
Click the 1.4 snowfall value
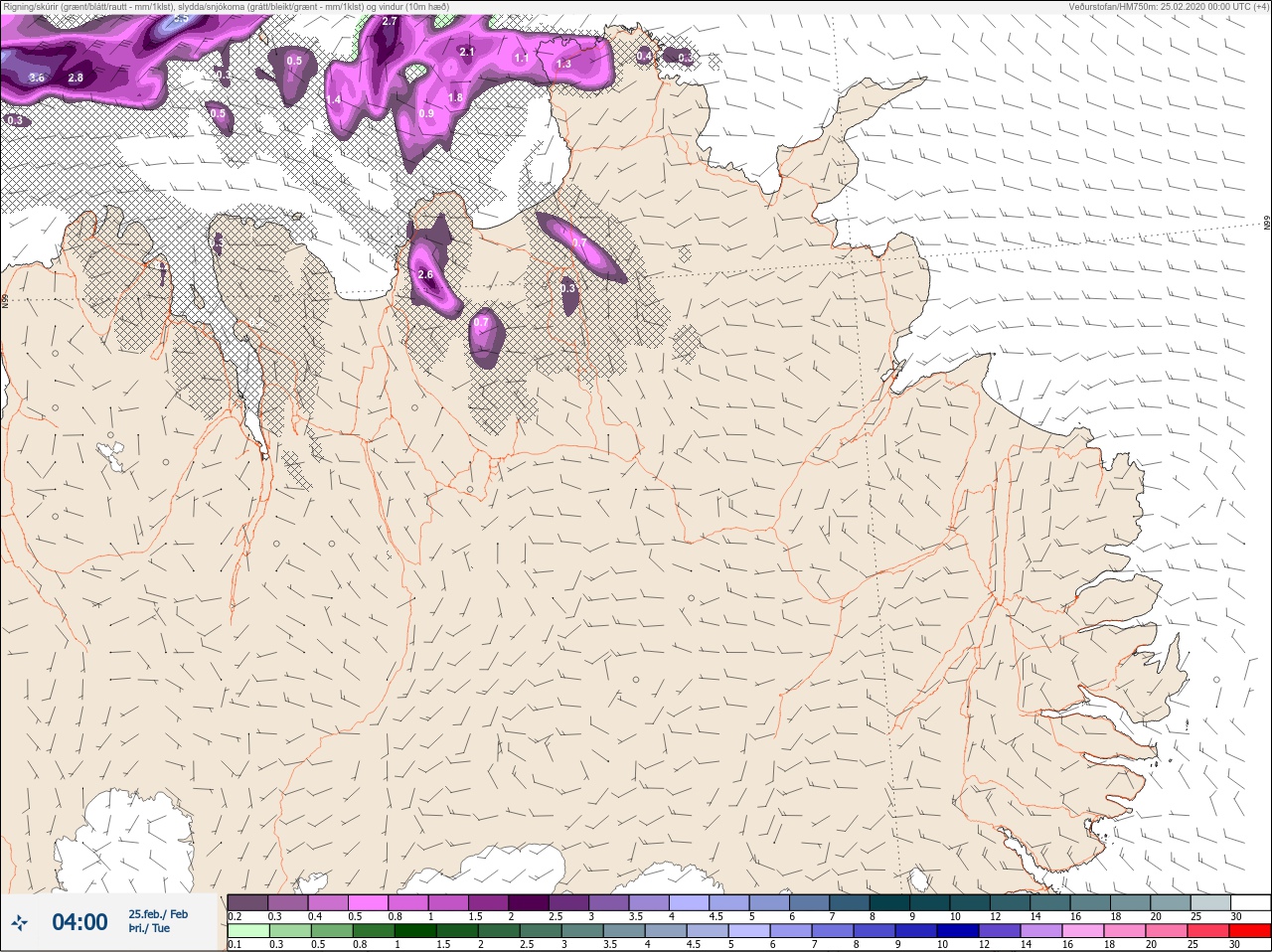(335, 100)
